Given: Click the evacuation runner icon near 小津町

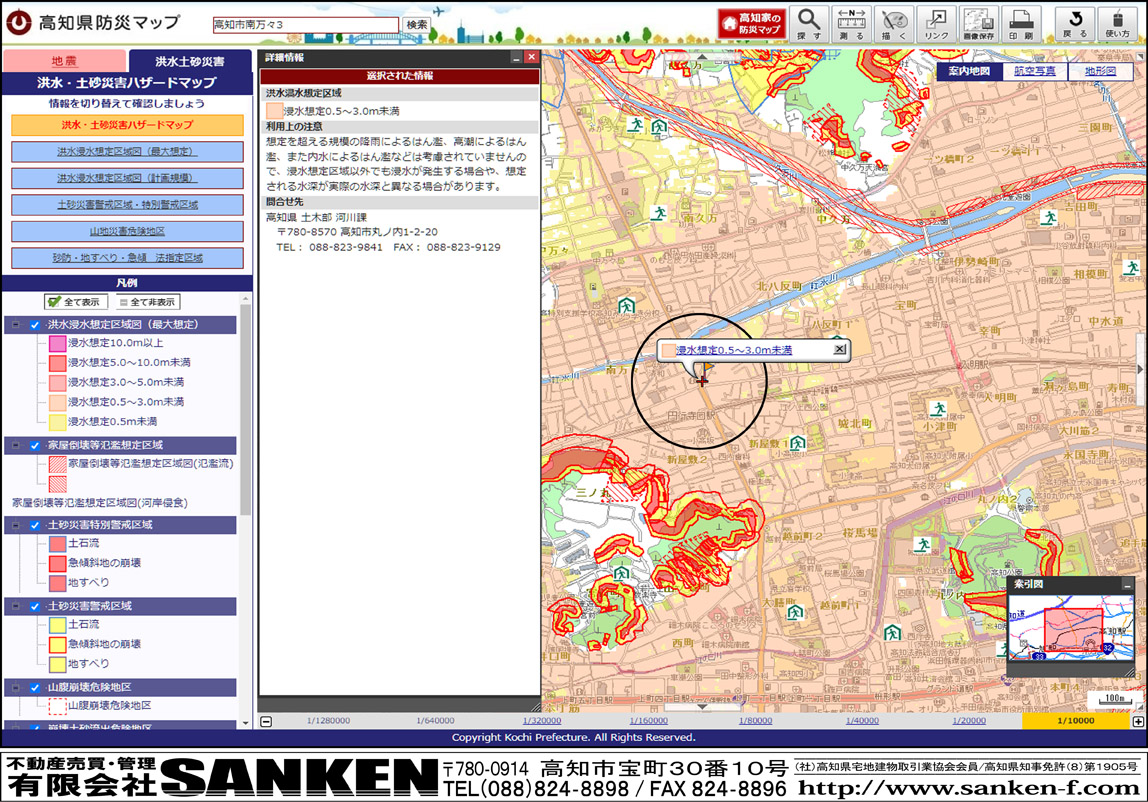Looking at the screenshot, I should click(x=938, y=409).
